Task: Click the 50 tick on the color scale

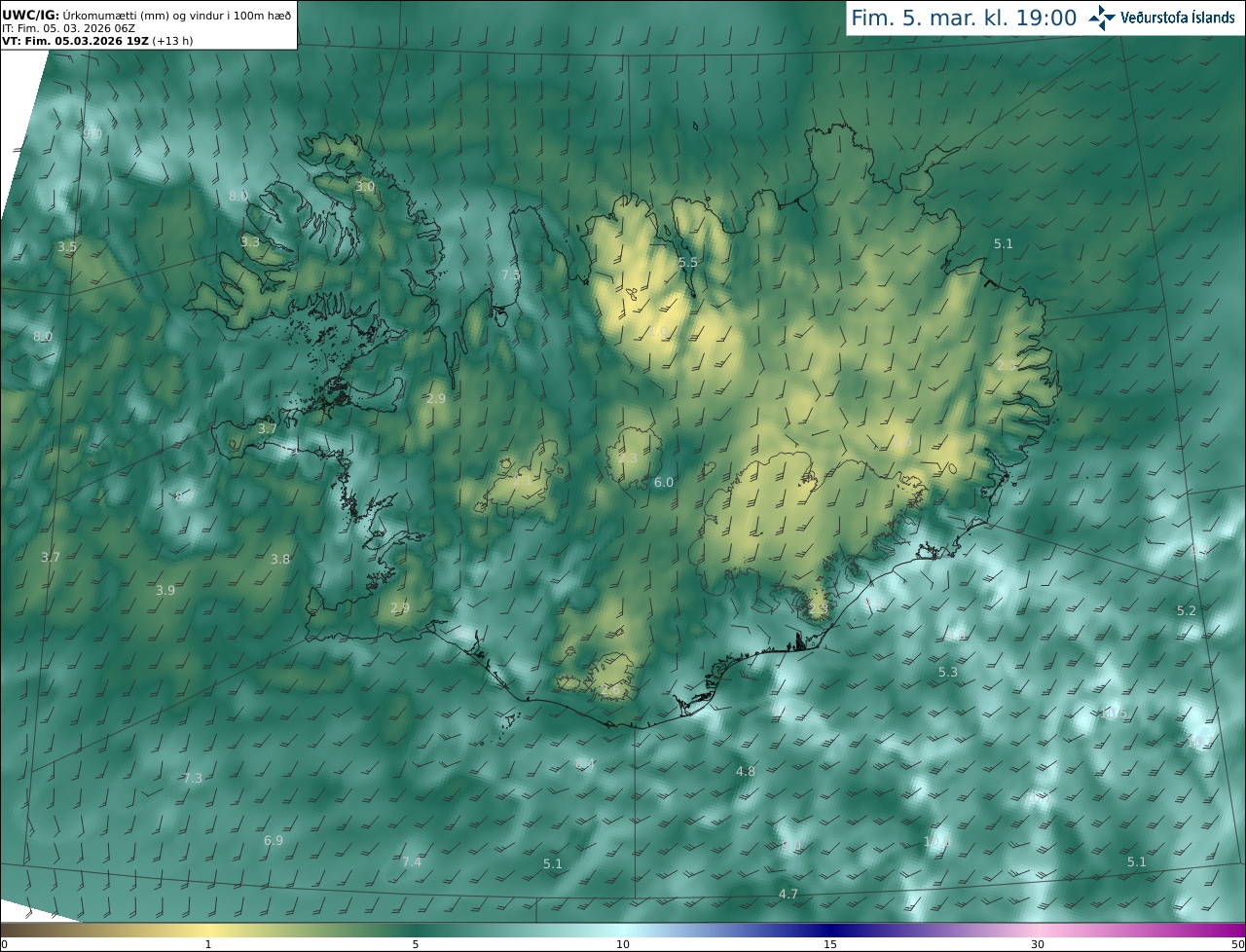Action: tap(1237, 945)
